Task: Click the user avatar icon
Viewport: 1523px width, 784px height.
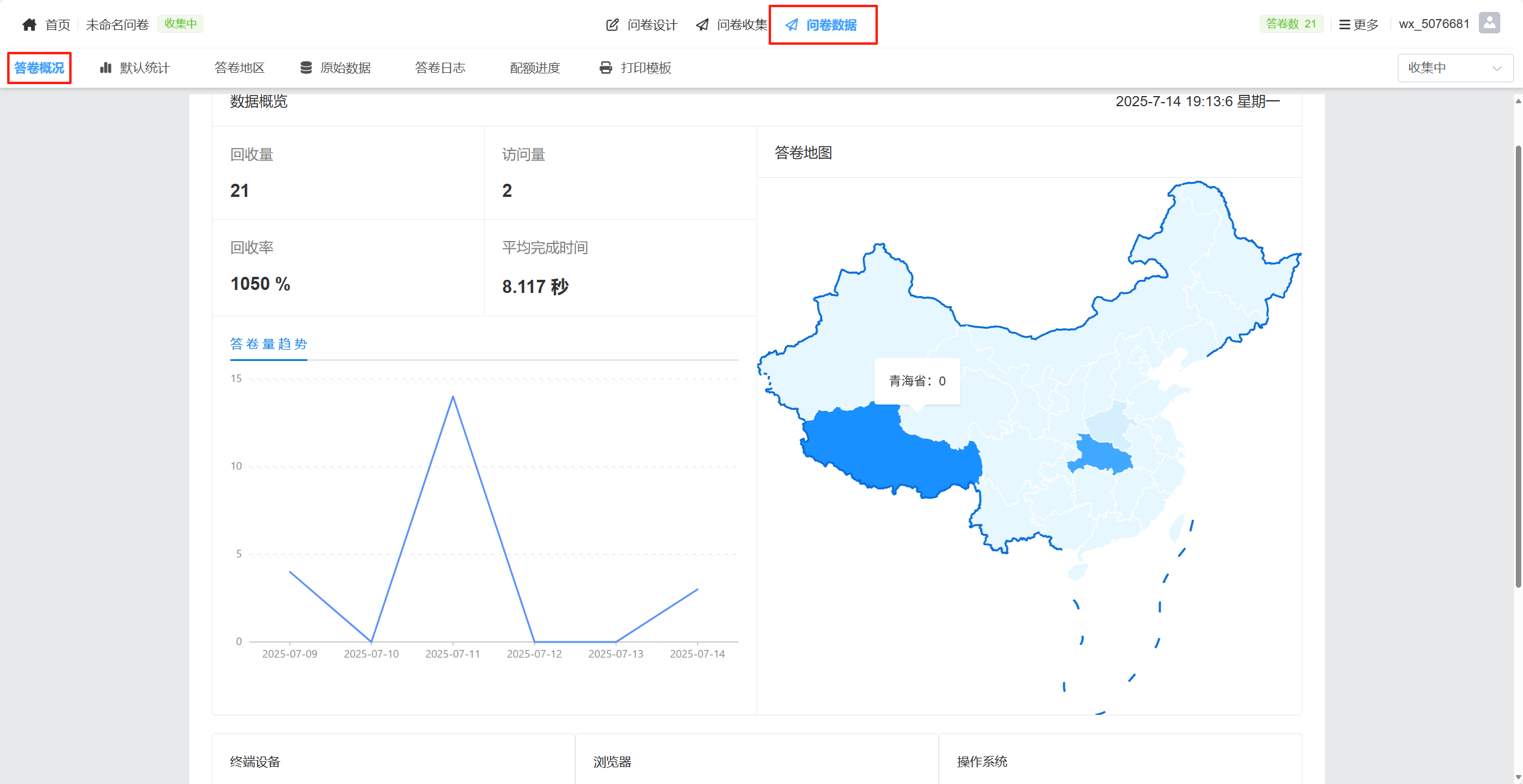Action: click(x=1490, y=23)
